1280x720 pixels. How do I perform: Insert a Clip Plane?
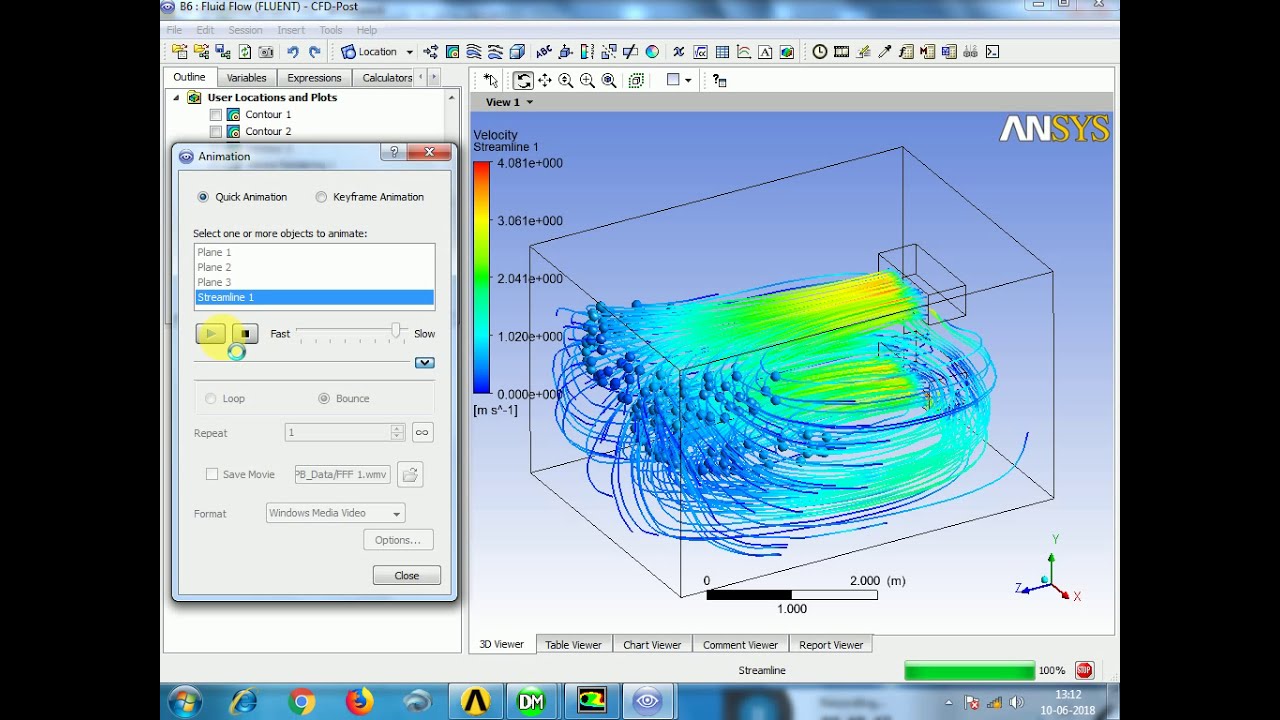630,52
